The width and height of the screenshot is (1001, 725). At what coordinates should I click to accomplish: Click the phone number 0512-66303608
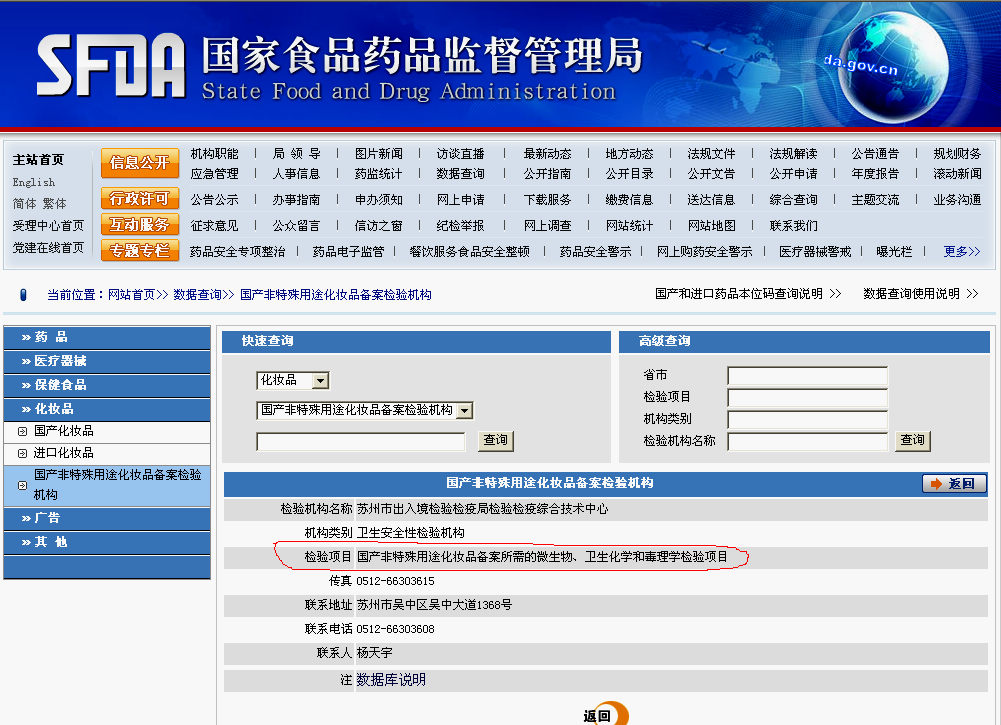[395, 629]
